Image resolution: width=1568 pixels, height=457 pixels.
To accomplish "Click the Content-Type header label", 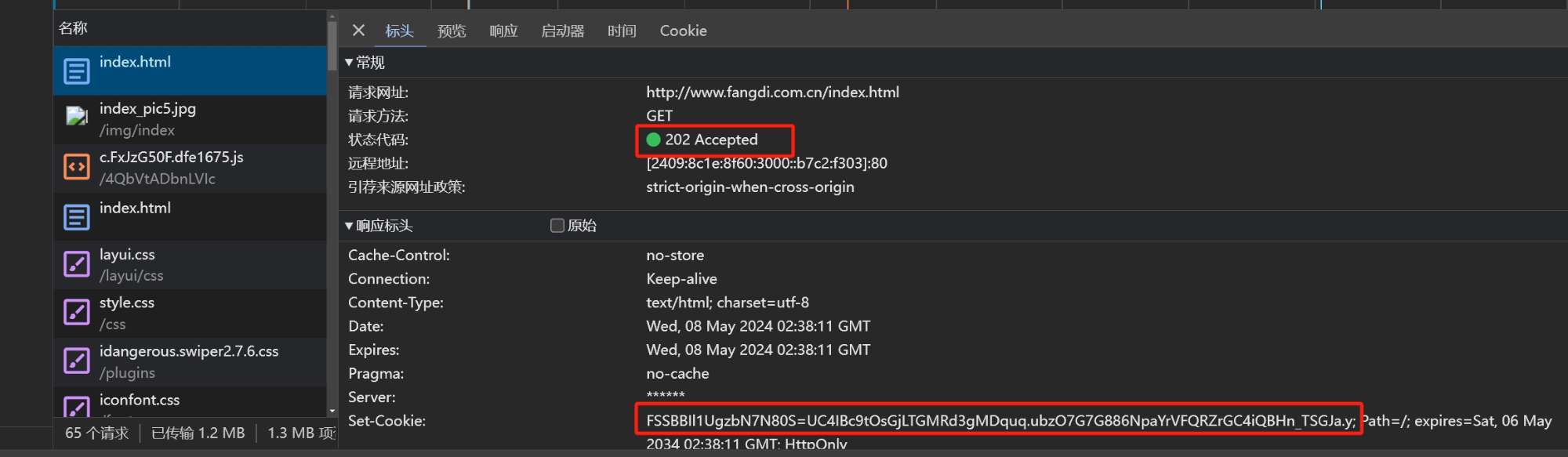I will click(x=396, y=302).
